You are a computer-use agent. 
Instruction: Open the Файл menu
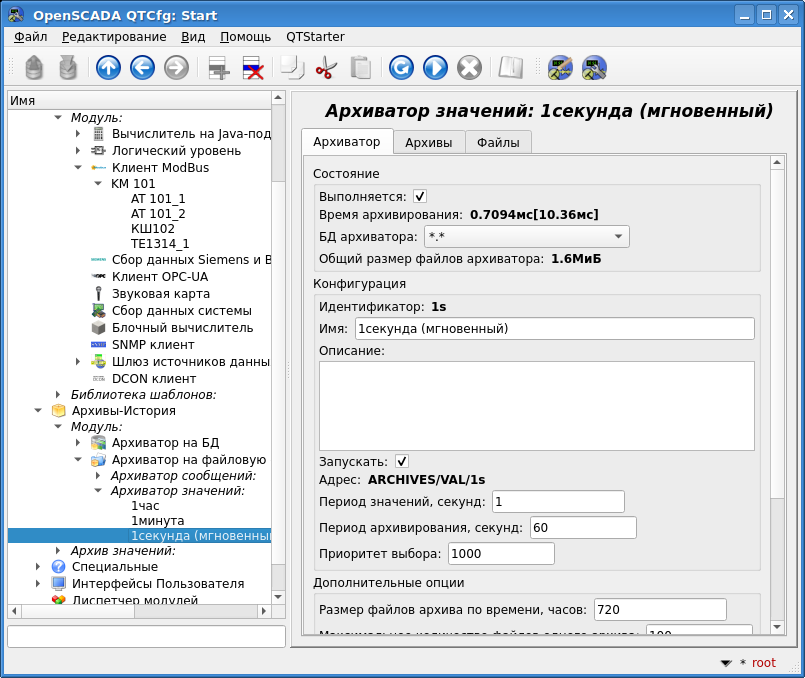click(30, 37)
